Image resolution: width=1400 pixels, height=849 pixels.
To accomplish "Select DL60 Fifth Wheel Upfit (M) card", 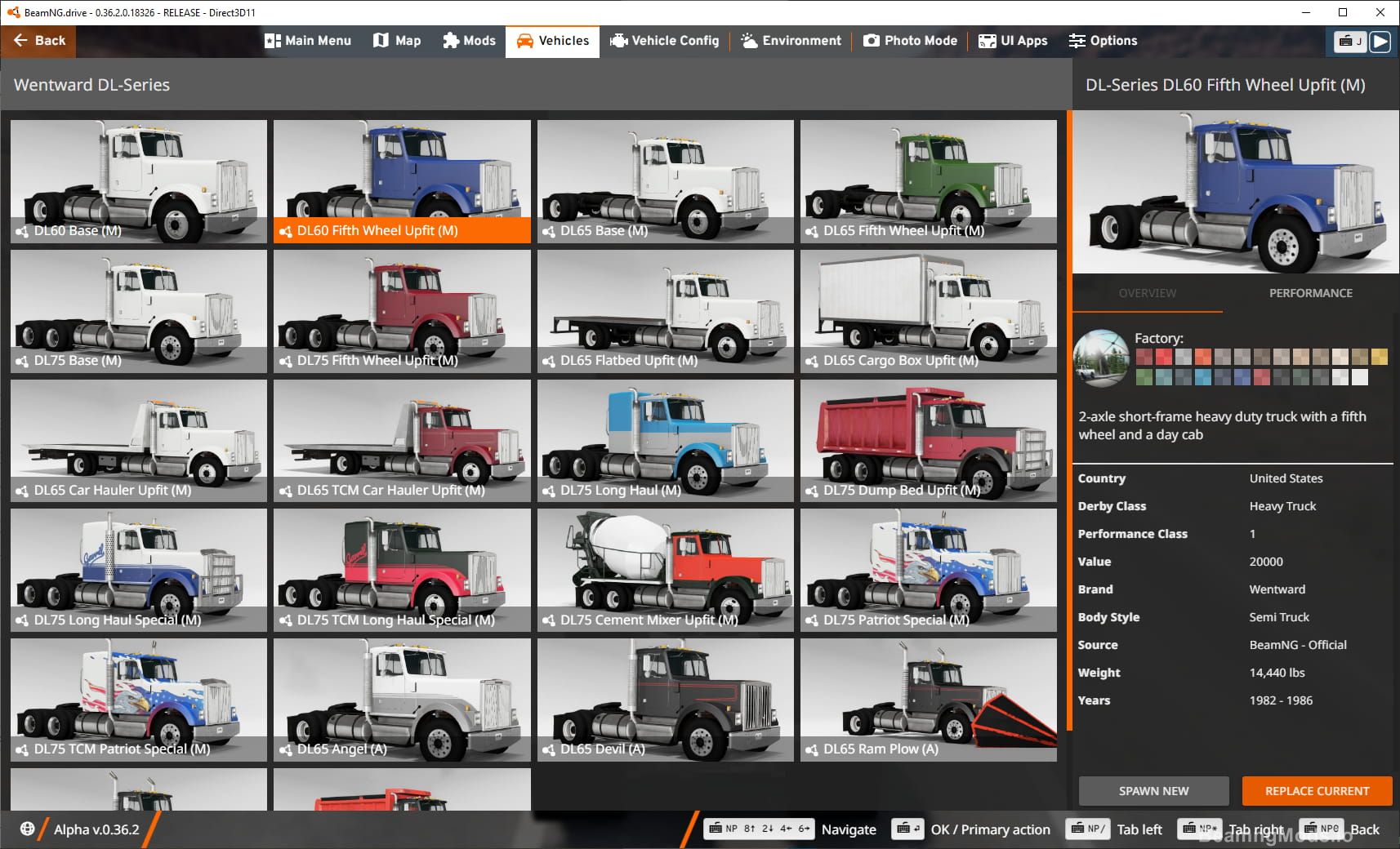I will coord(402,181).
